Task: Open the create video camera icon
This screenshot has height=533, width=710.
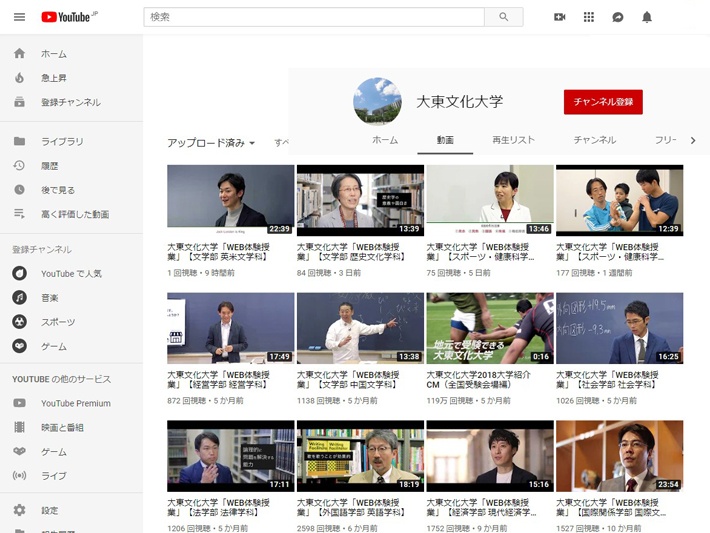Action: tap(560, 17)
